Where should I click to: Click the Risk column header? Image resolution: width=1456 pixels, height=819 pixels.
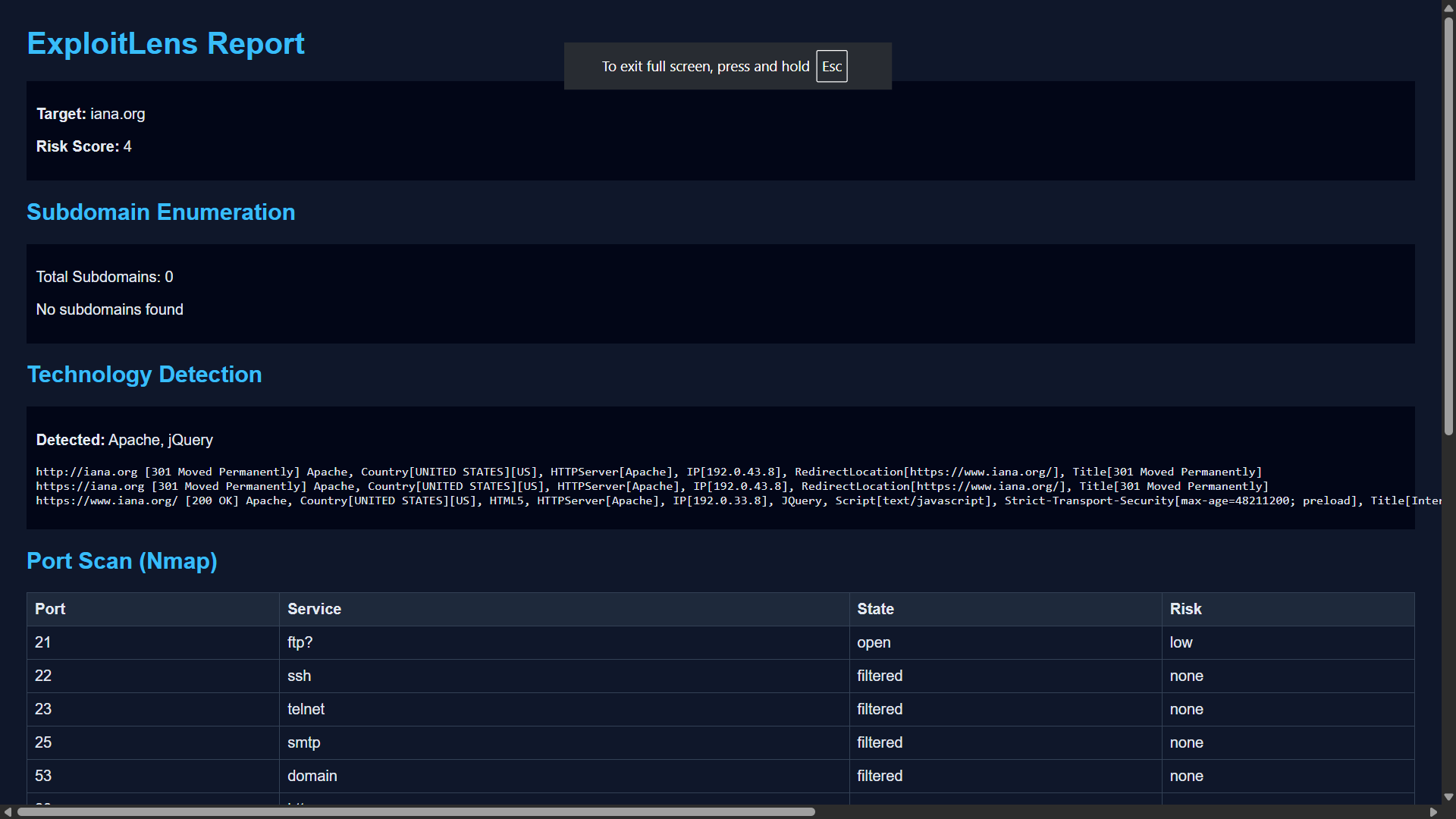pyautogui.click(x=1185, y=609)
